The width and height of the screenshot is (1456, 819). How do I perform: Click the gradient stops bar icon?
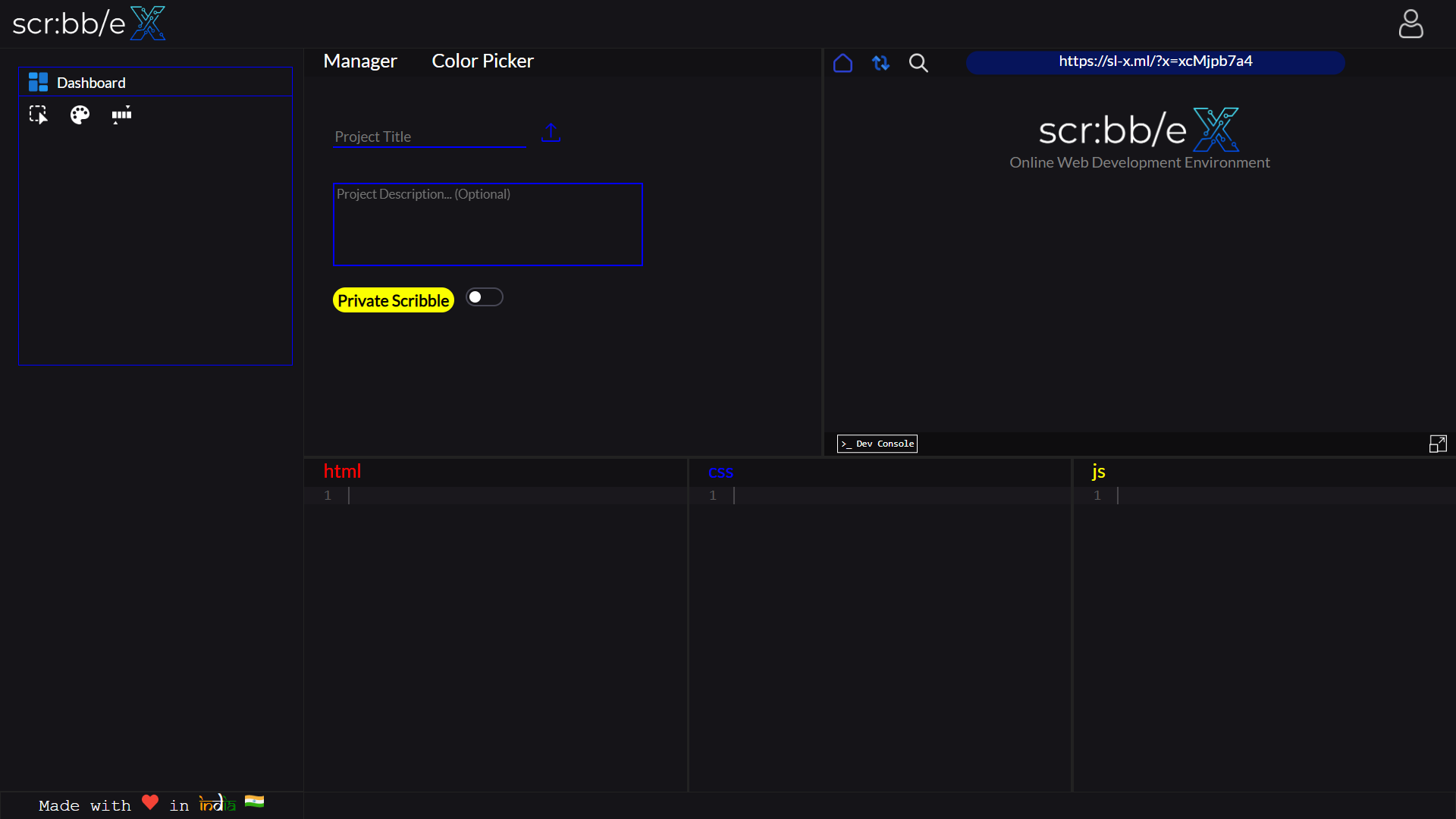pyautogui.click(x=121, y=115)
